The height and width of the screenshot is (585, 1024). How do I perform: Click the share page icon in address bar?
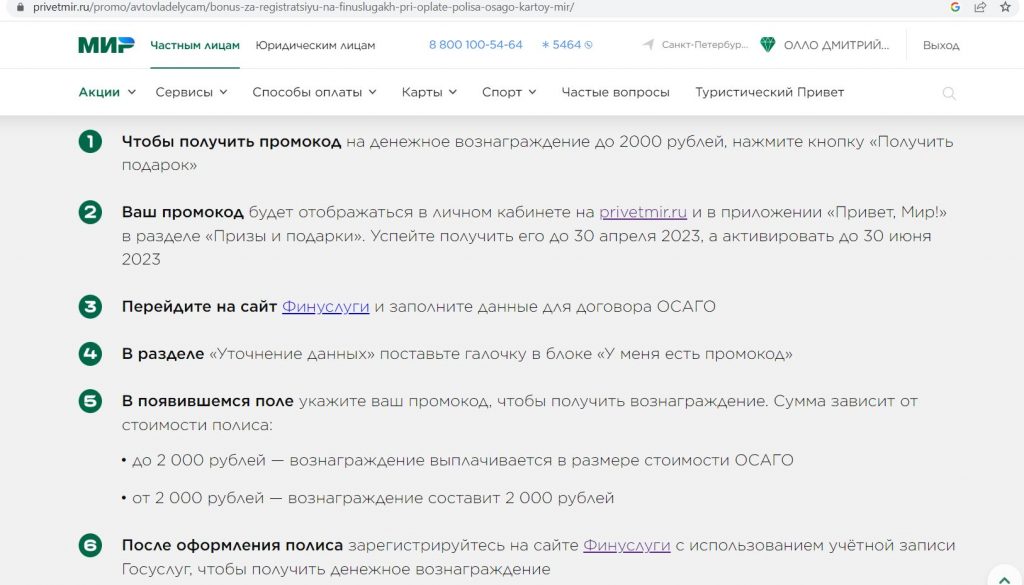click(980, 7)
